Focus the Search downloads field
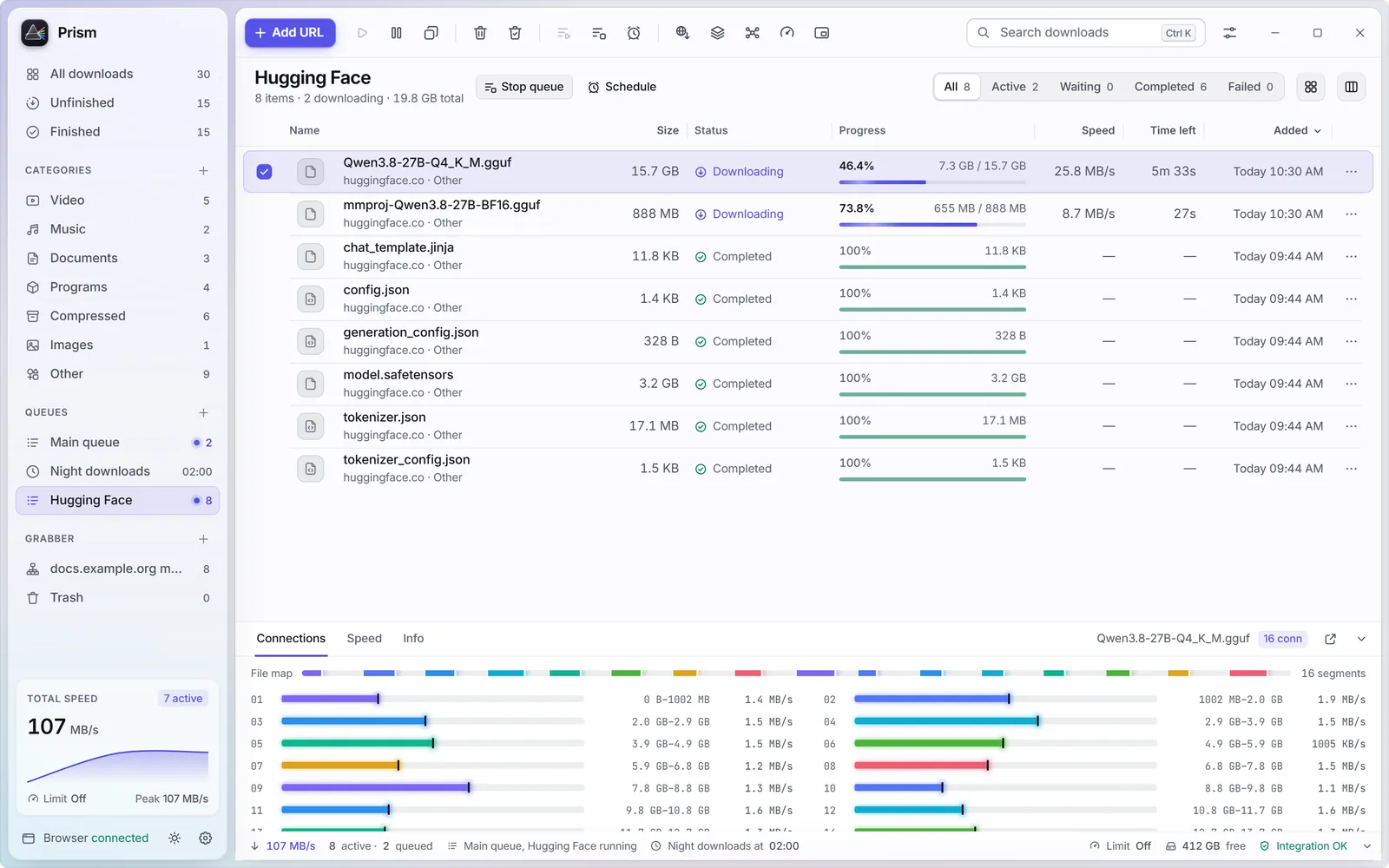This screenshot has width=1389, height=868. point(1083,33)
